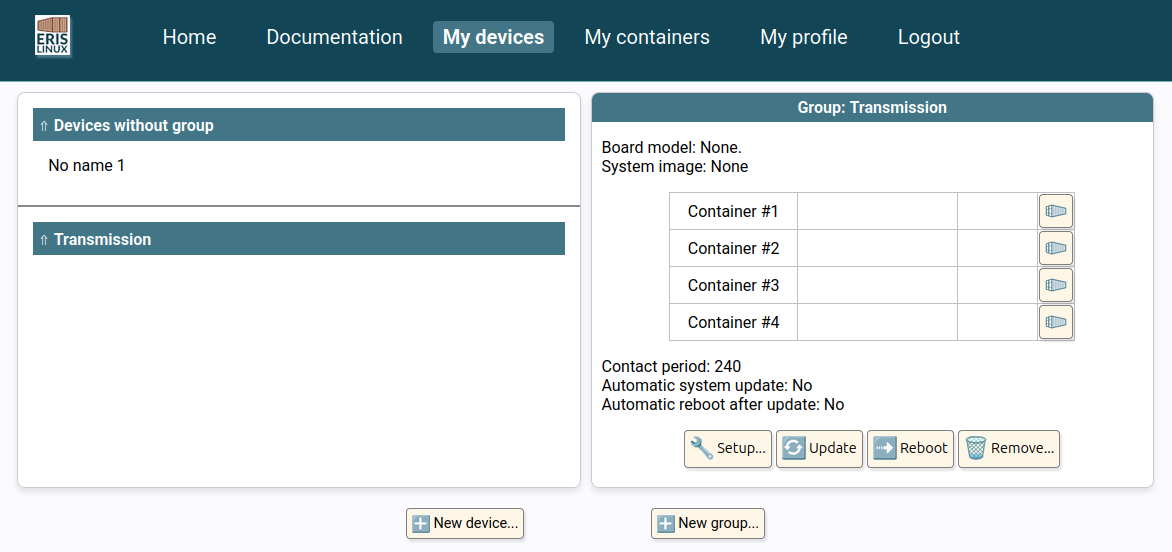Go to the Home page
This screenshot has height=552, width=1172.
point(189,37)
